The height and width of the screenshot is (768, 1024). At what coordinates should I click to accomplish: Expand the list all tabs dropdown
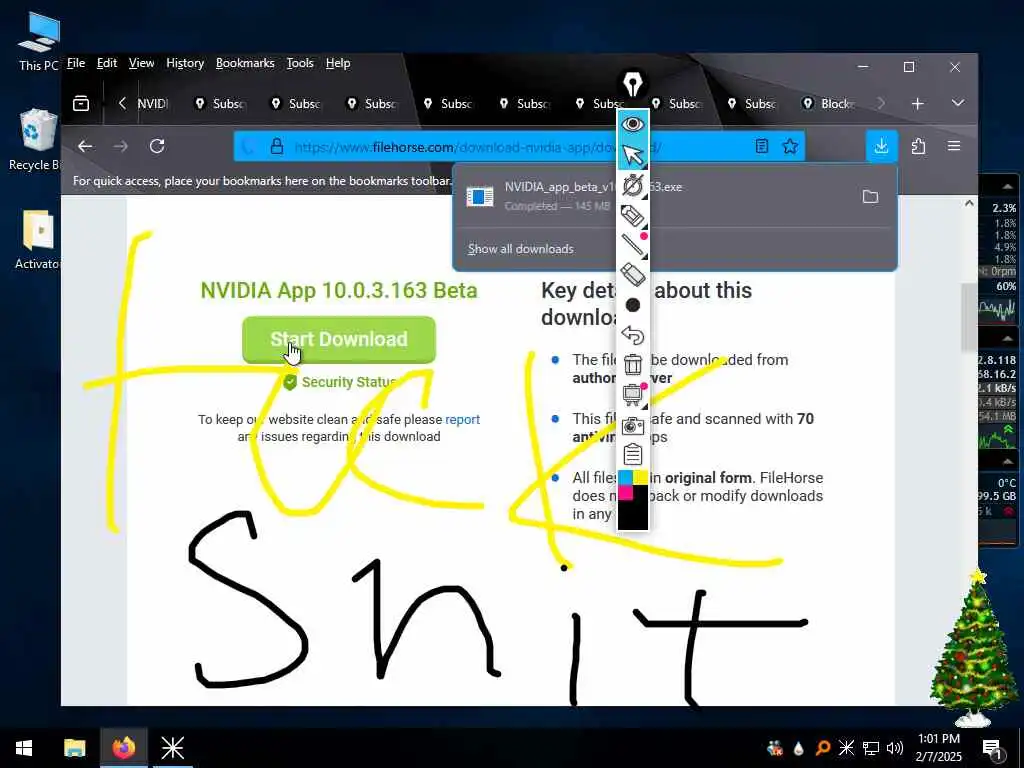957,103
